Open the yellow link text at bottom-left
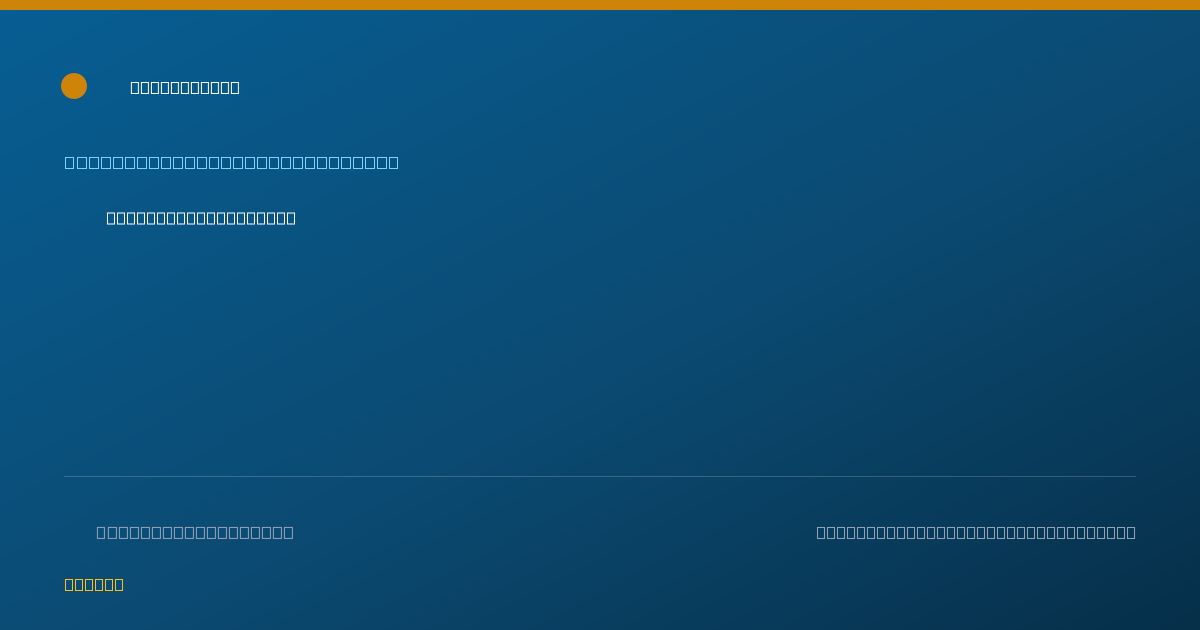 [94, 584]
